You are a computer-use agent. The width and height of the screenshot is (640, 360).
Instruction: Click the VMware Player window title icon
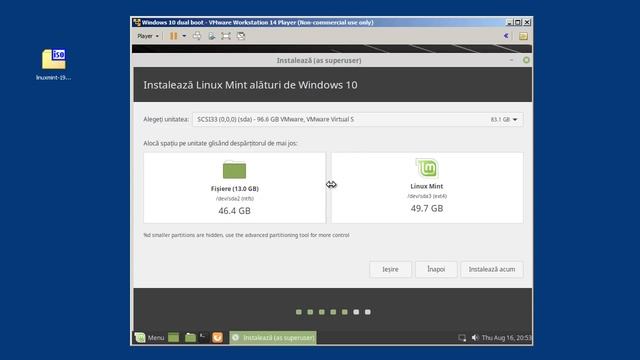137,22
